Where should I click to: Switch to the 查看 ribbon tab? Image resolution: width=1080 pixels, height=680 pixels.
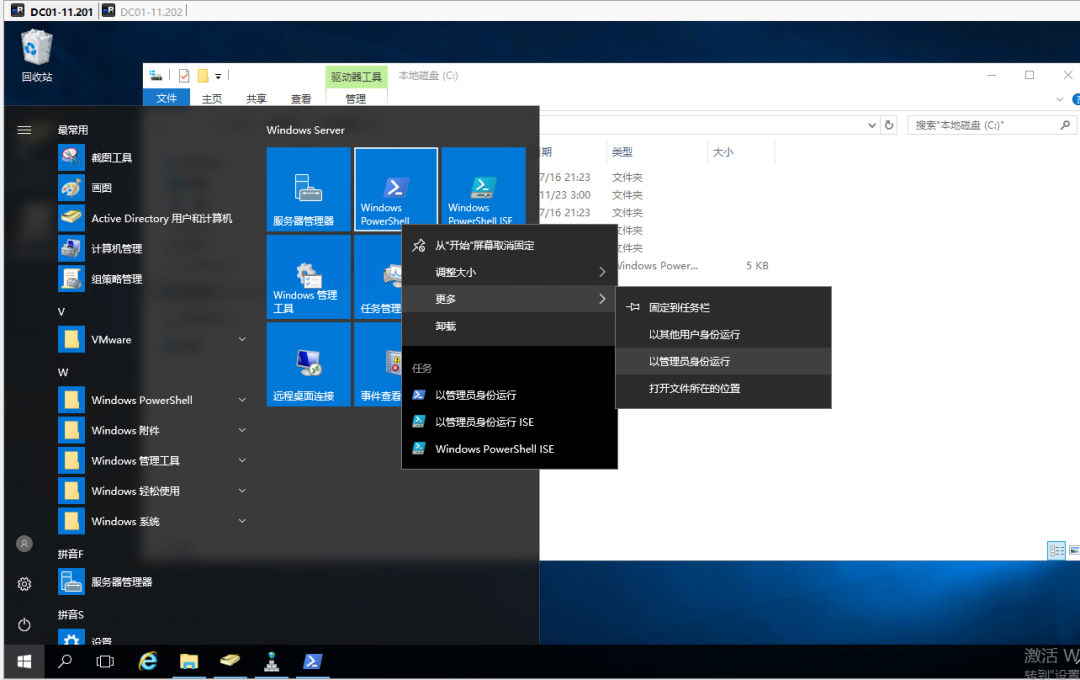tap(301, 99)
